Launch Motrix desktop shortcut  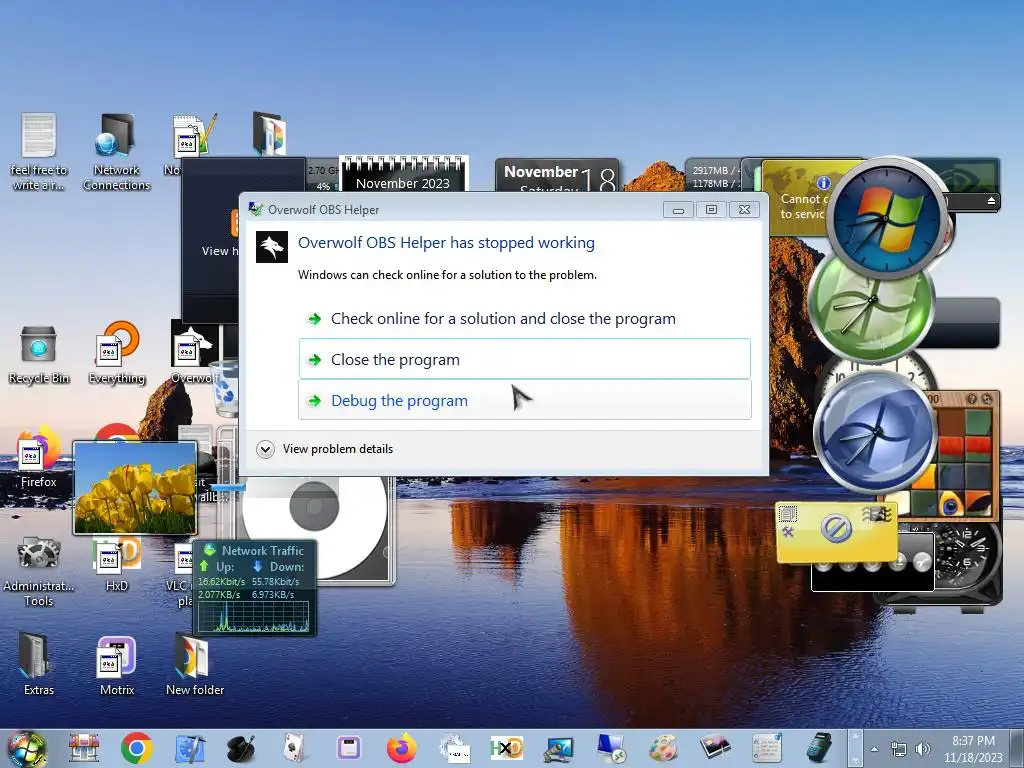coord(116,665)
